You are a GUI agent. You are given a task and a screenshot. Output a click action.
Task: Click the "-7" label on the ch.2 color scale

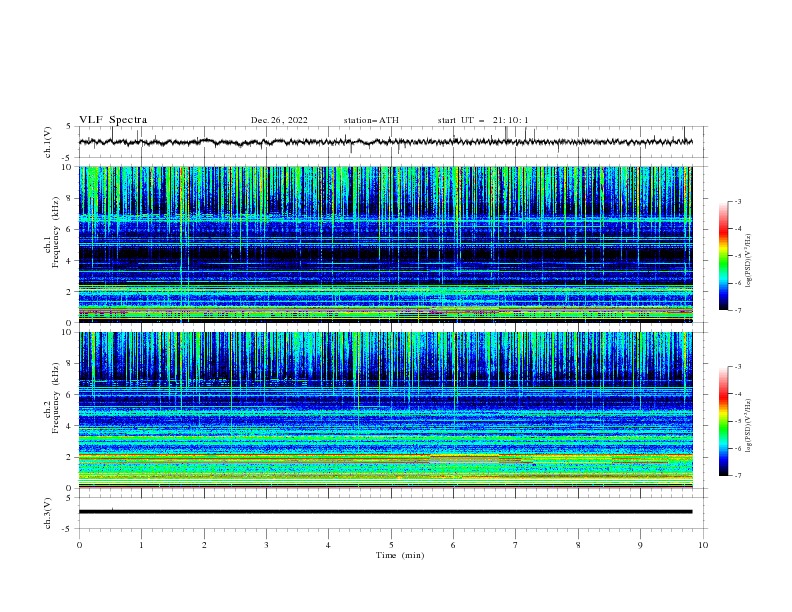coord(738,476)
